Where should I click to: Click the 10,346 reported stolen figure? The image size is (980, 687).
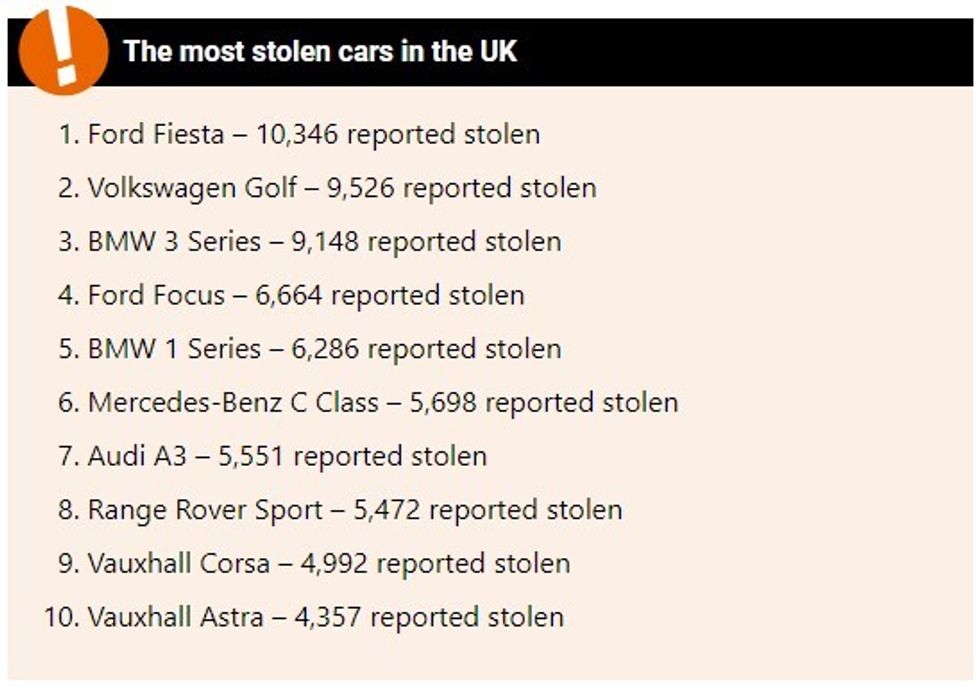click(398, 134)
